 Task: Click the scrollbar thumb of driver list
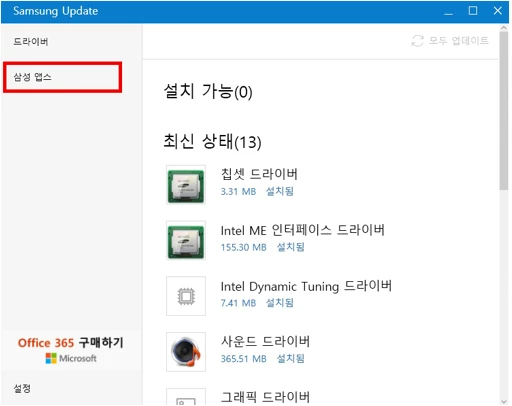(504, 111)
